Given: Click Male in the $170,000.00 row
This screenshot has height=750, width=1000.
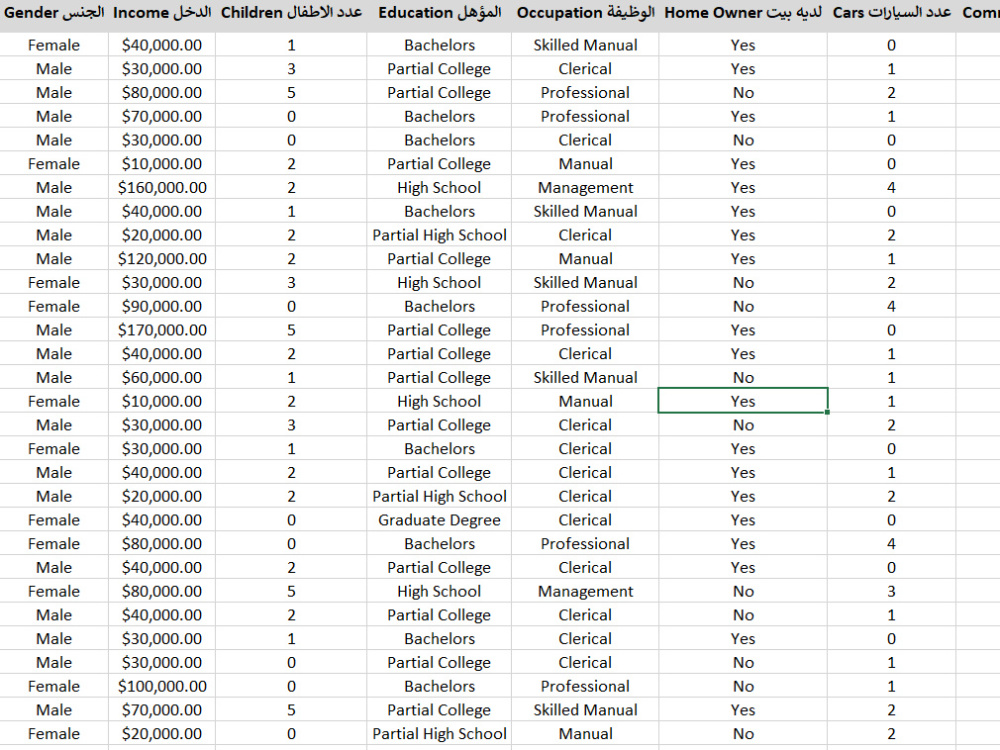Looking at the screenshot, I should pyautogui.click(x=54, y=330).
